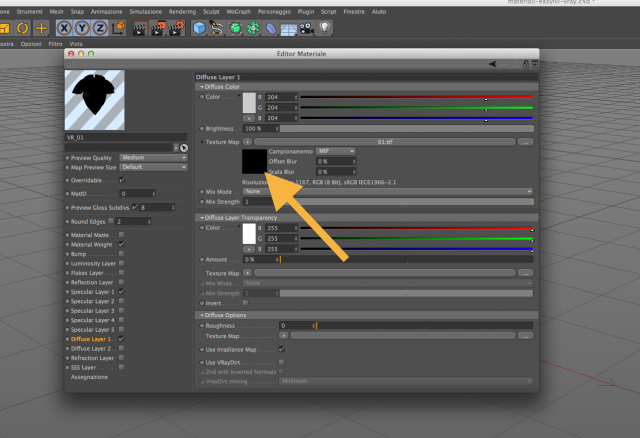Disable Preview Gloss Subdivs checkbox

click(x=135, y=207)
